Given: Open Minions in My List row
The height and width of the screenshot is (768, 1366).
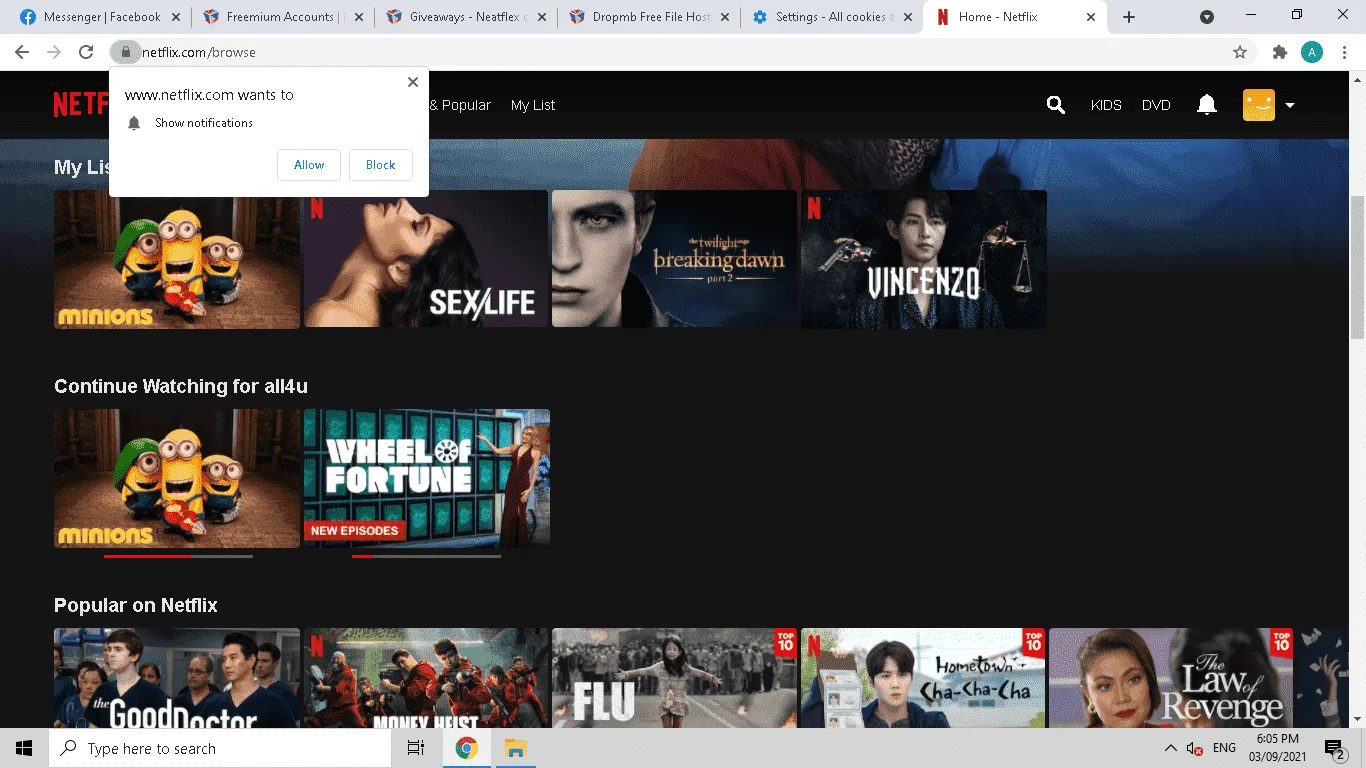Looking at the screenshot, I should click(177, 260).
